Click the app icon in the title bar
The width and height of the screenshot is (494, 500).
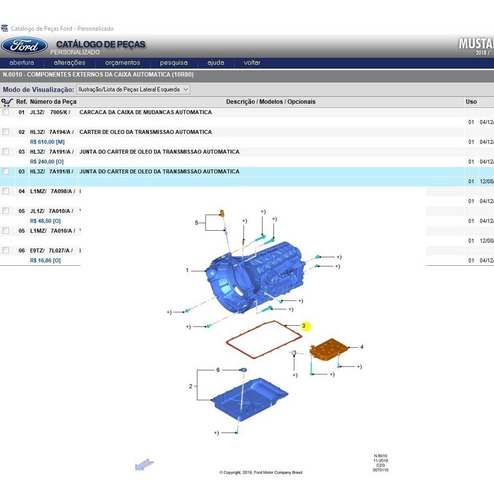click(x=4, y=28)
